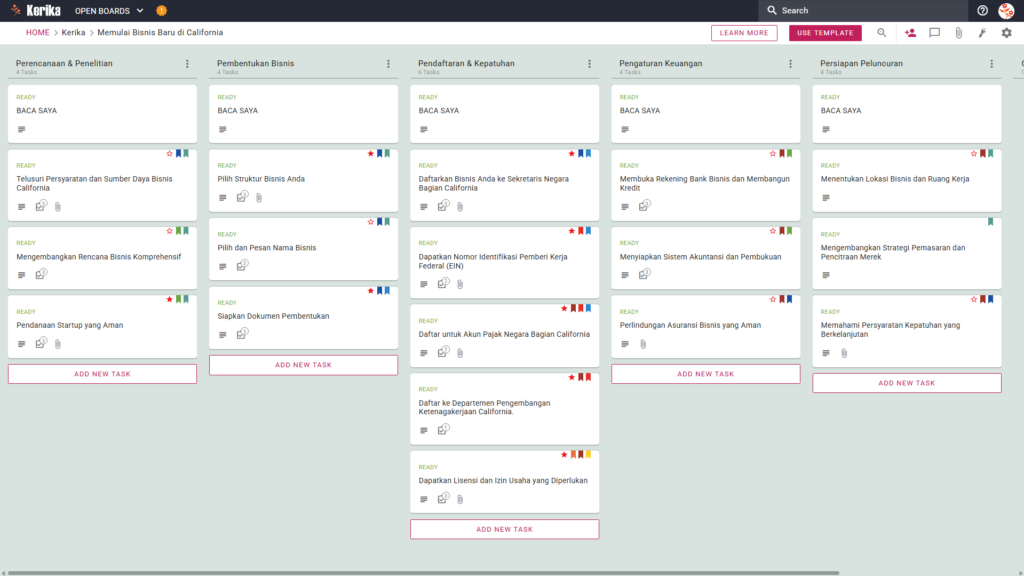1024x576 pixels.
Task: Add new task in Pengaturan Keuangan
Action: pyautogui.click(x=706, y=374)
